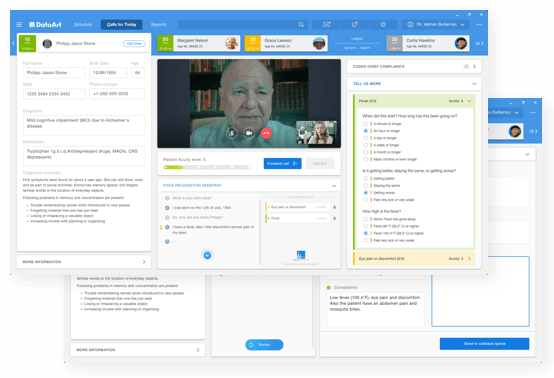554x378 pixels.
Task: Open Dr. Adrian Gutierrez account dropdown
Action: (436, 24)
